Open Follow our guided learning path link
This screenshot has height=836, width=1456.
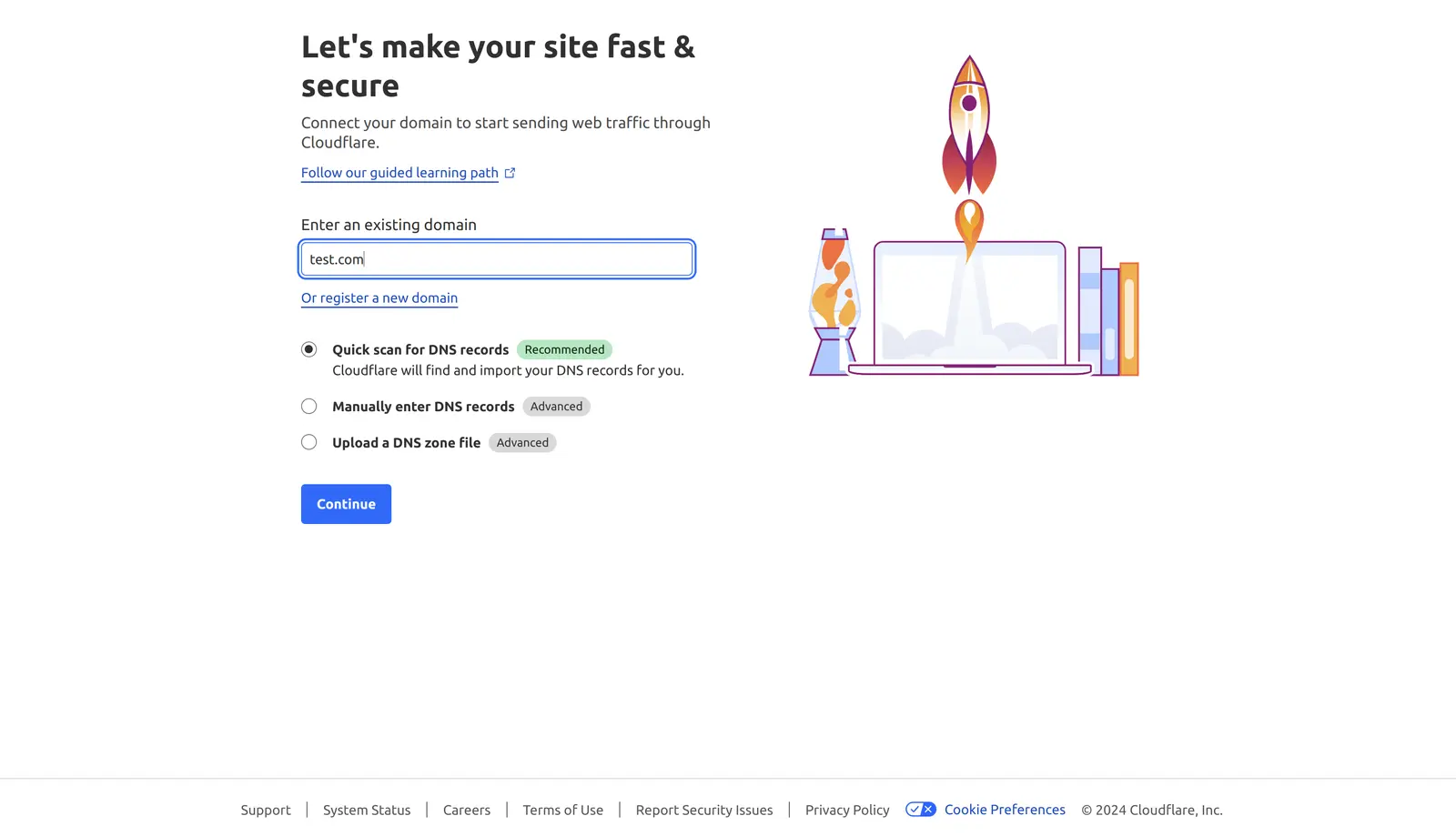[x=399, y=173]
